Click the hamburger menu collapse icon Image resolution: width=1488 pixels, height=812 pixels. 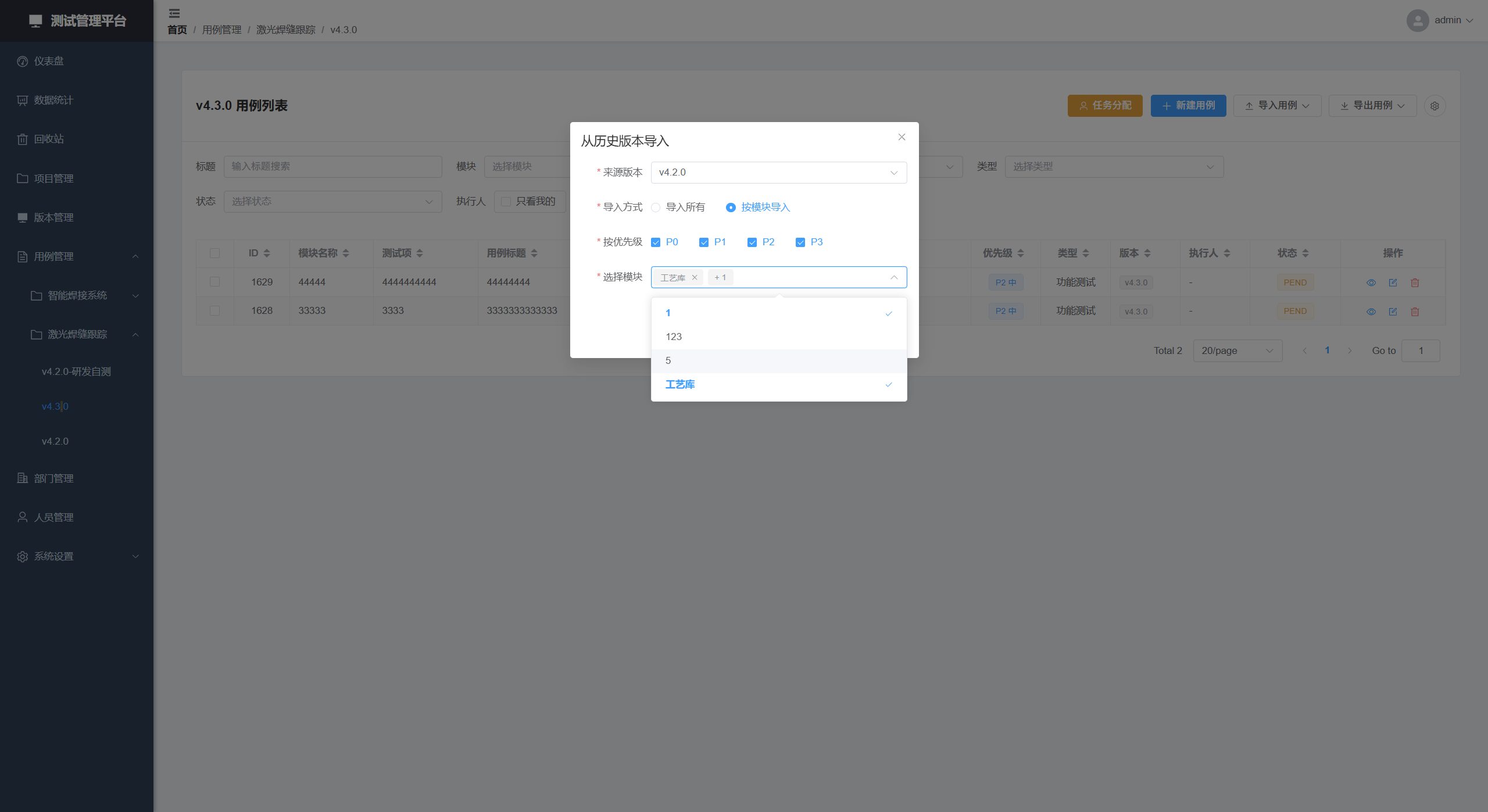coord(174,13)
